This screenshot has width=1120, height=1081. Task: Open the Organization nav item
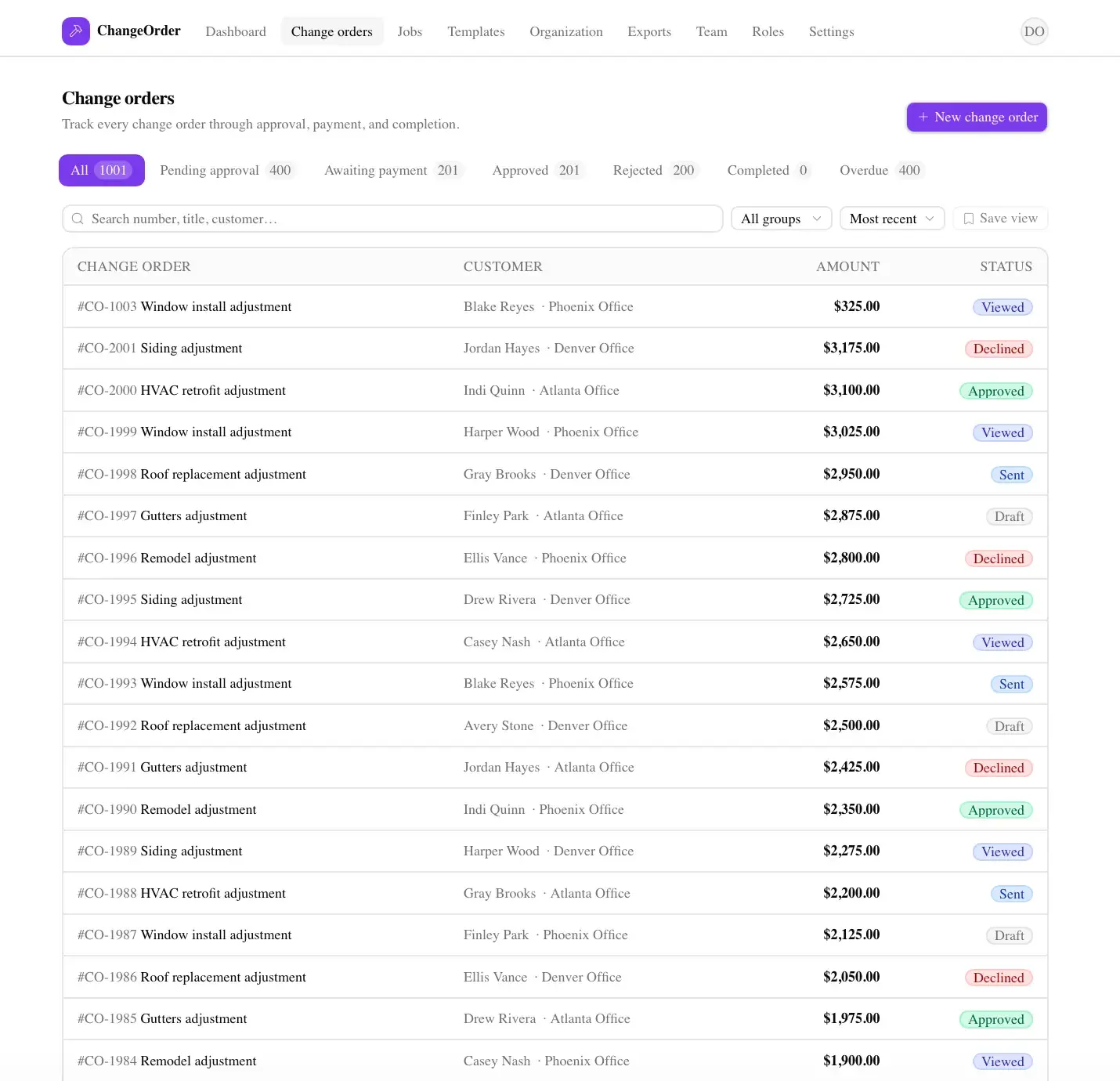point(566,31)
